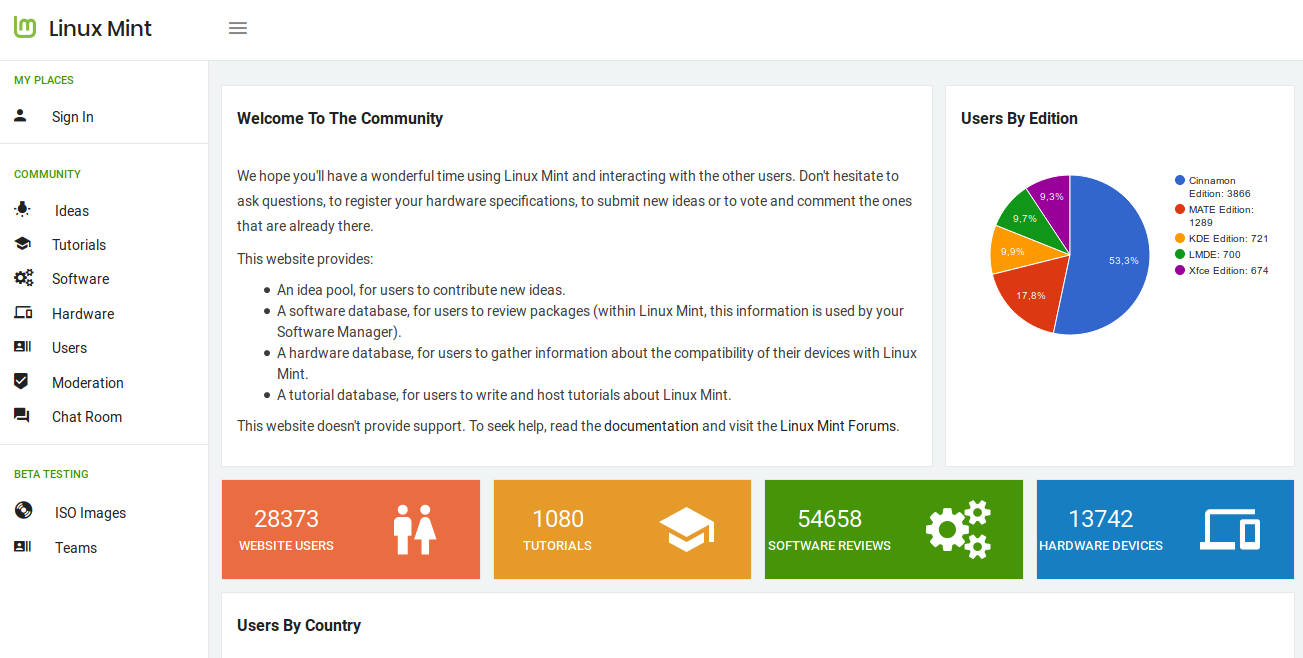Click the Chat Room speech bubbles icon
Viewport: 1303px width, 658px height.
(21, 416)
